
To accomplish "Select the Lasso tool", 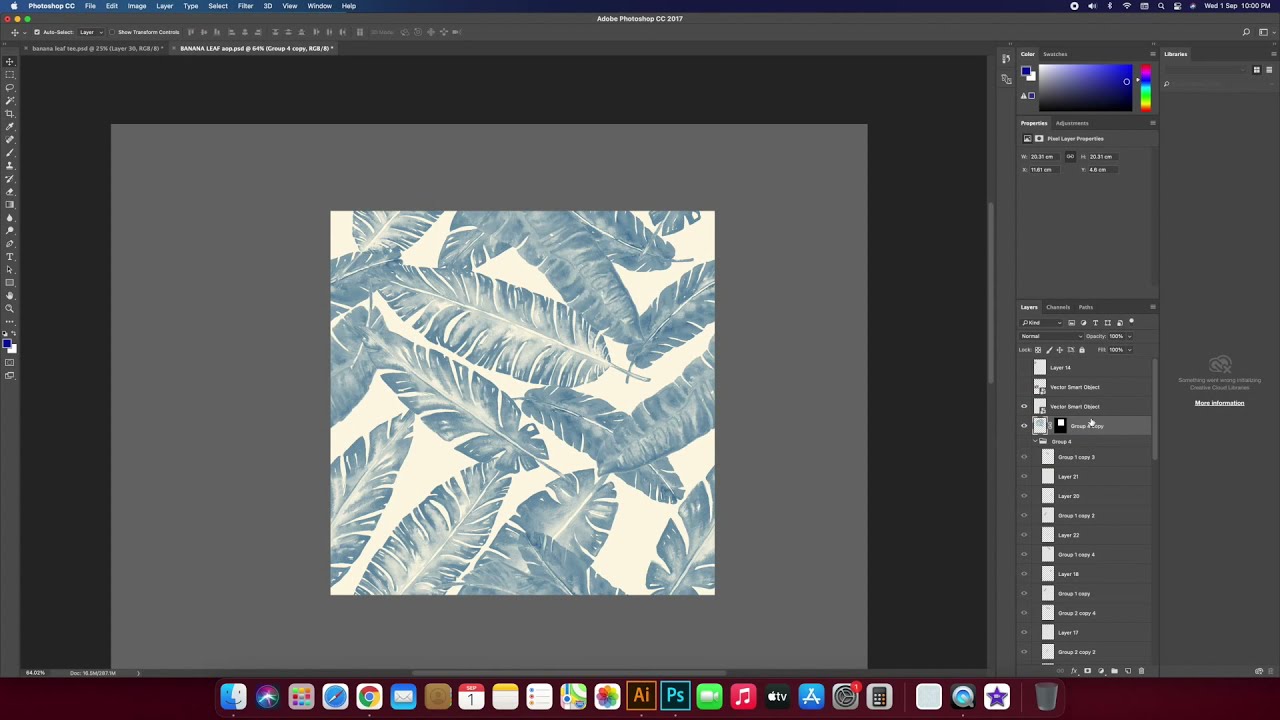I will [10, 87].
